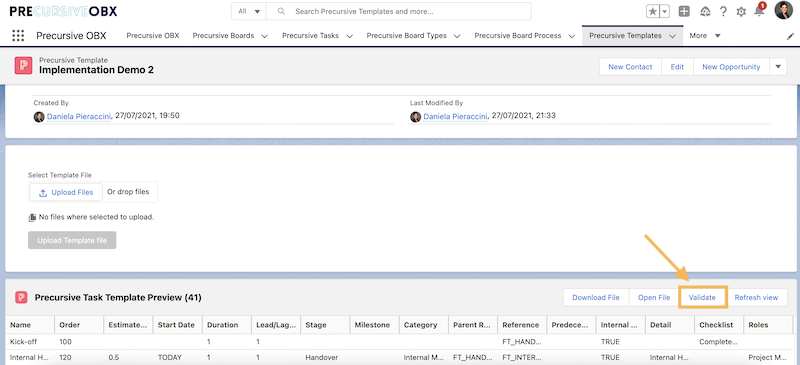
Task: Focus the Search Precursive Templates field
Action: (x=398, y=11)
